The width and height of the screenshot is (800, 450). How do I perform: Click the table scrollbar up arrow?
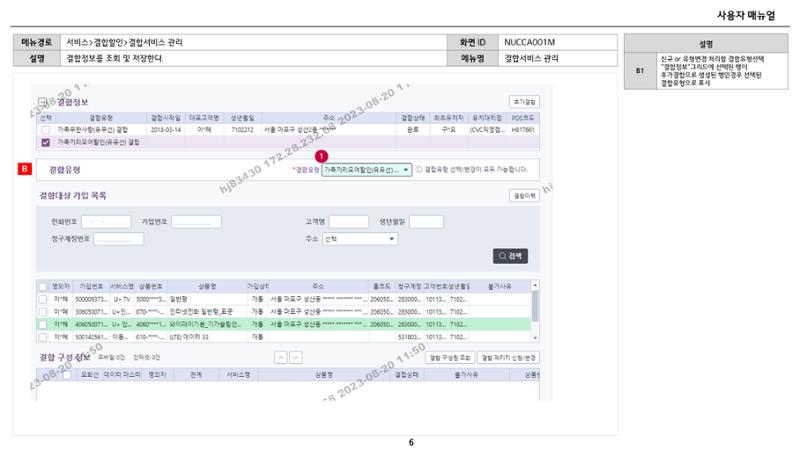tap(535, 286)
